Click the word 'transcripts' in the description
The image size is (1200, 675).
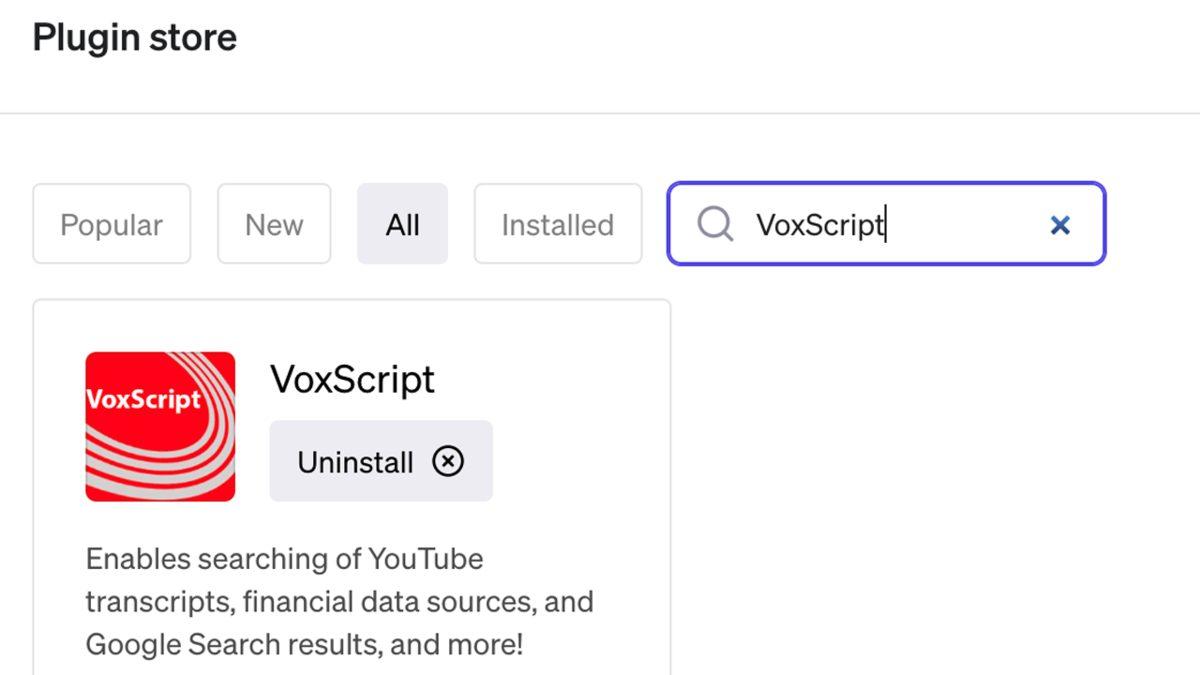click(159, 602)
